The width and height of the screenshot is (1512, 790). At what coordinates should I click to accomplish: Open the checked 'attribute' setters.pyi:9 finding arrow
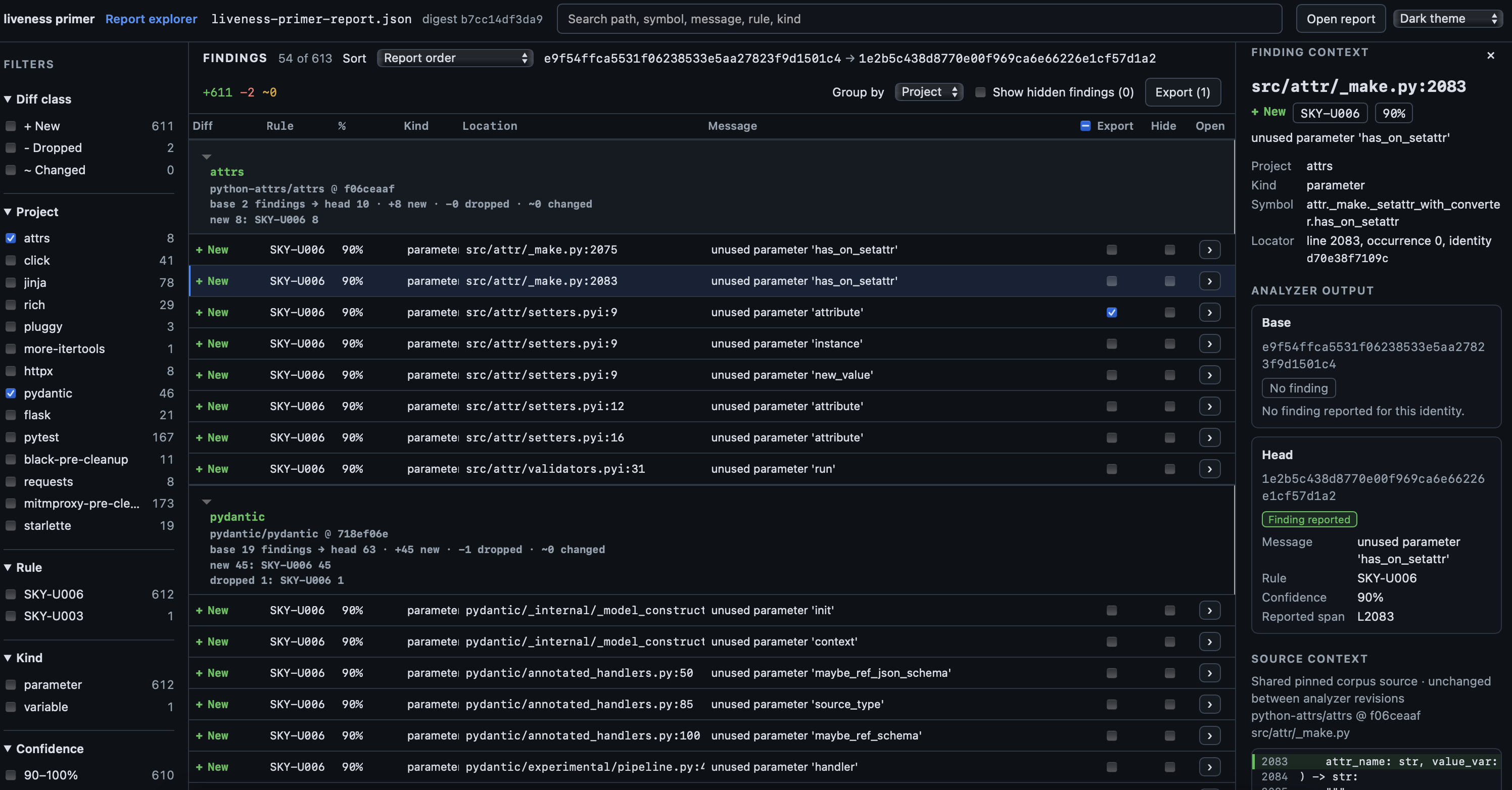[x=1209, y=313]
